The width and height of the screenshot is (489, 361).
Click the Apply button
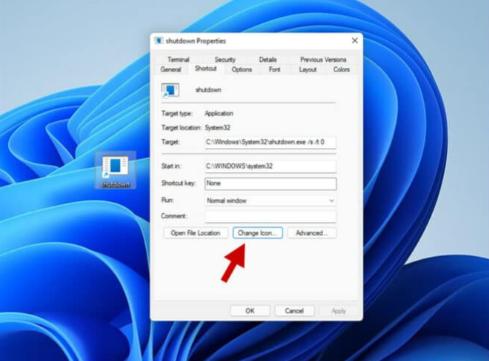coord(339,311)
